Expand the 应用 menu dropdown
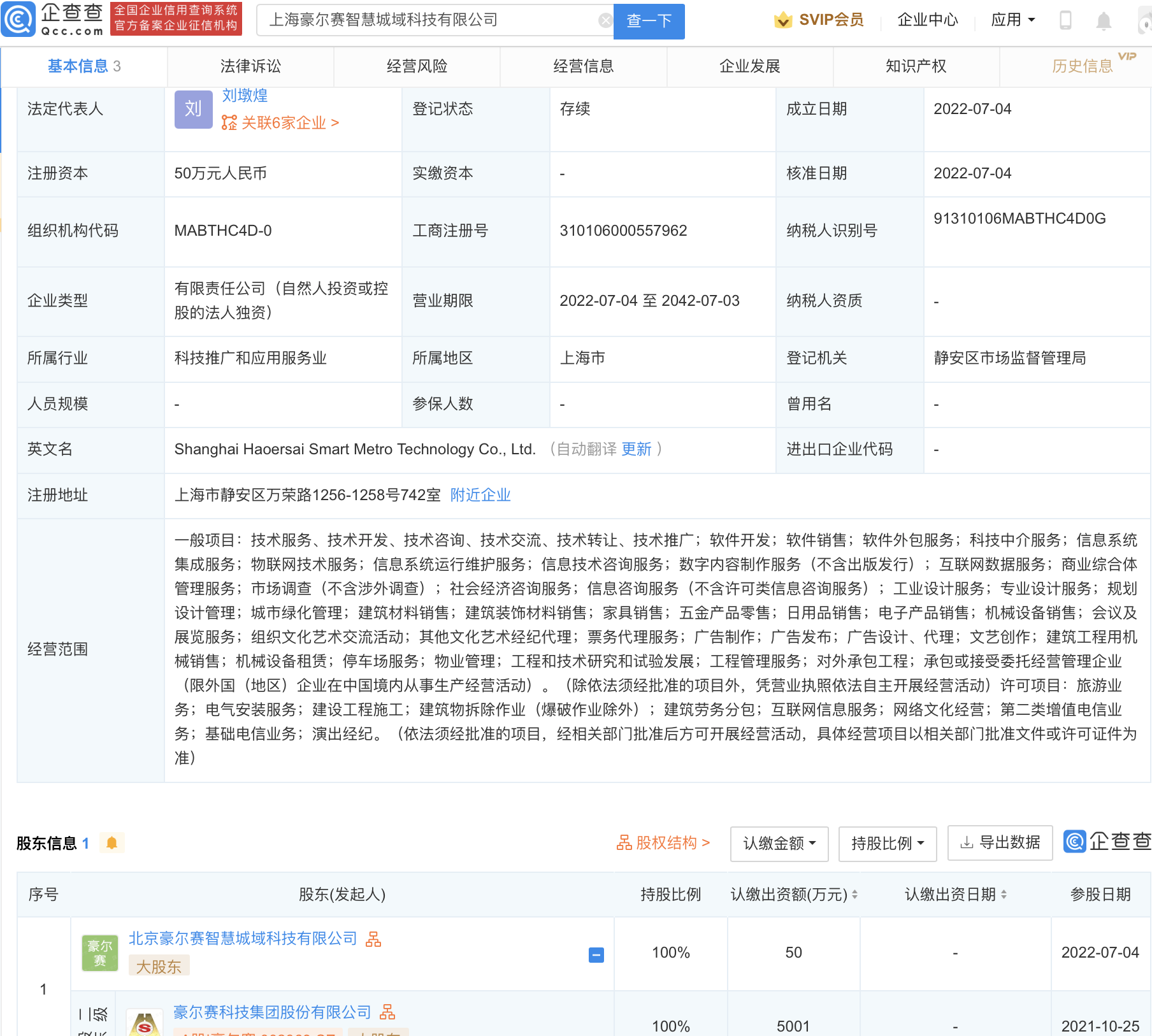Screen dimensions: 1152x1036 coord(1013,20)
